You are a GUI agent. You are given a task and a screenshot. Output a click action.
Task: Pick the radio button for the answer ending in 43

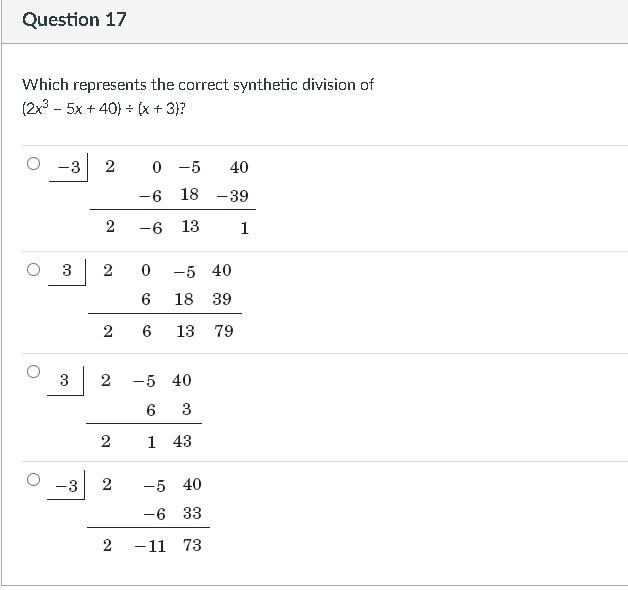34,371
